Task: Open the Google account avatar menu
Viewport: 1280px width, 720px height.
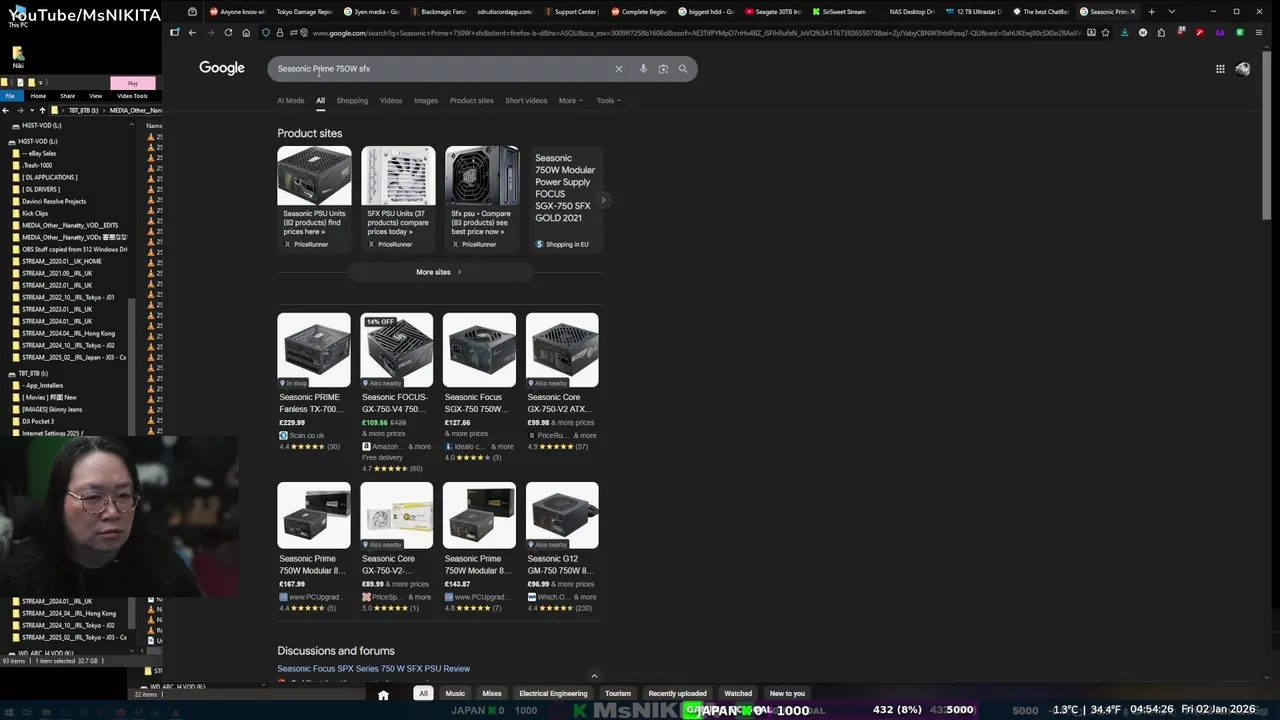Action: [x=1242, y=69]
